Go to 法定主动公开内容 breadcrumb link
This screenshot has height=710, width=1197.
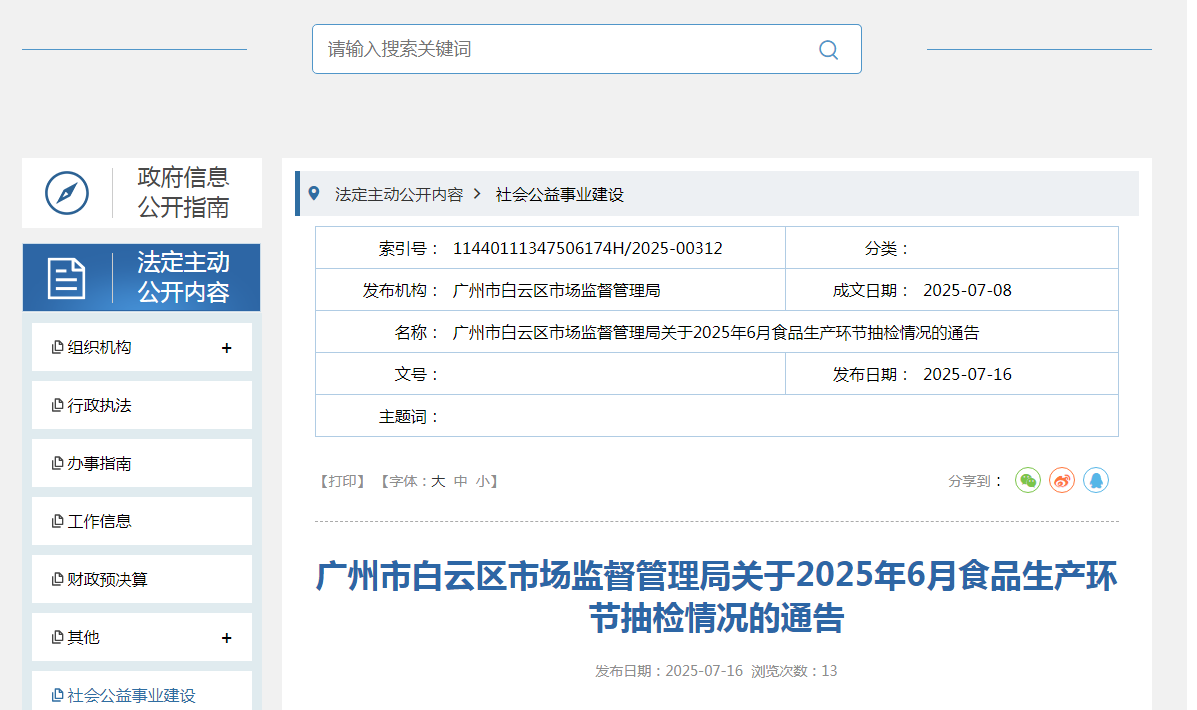click(x=398, y=195)
